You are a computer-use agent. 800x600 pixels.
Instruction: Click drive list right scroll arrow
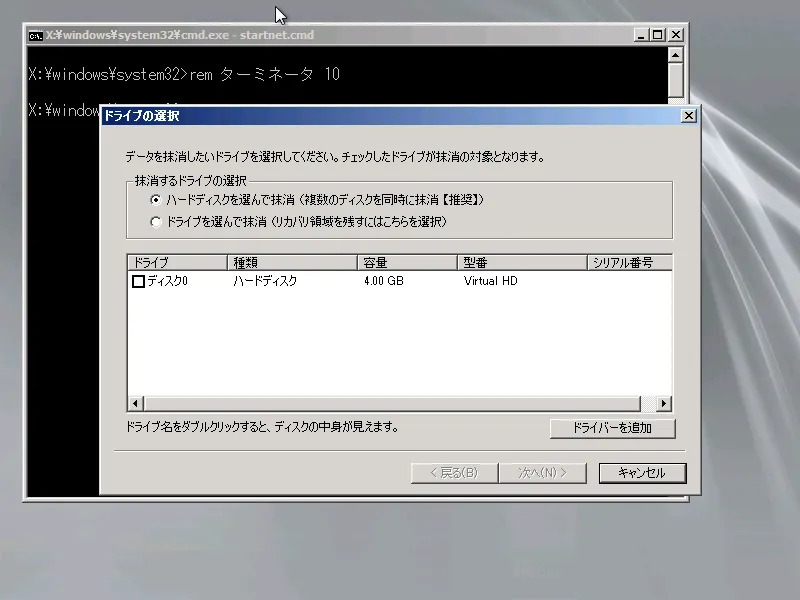[x=664, y=404]
